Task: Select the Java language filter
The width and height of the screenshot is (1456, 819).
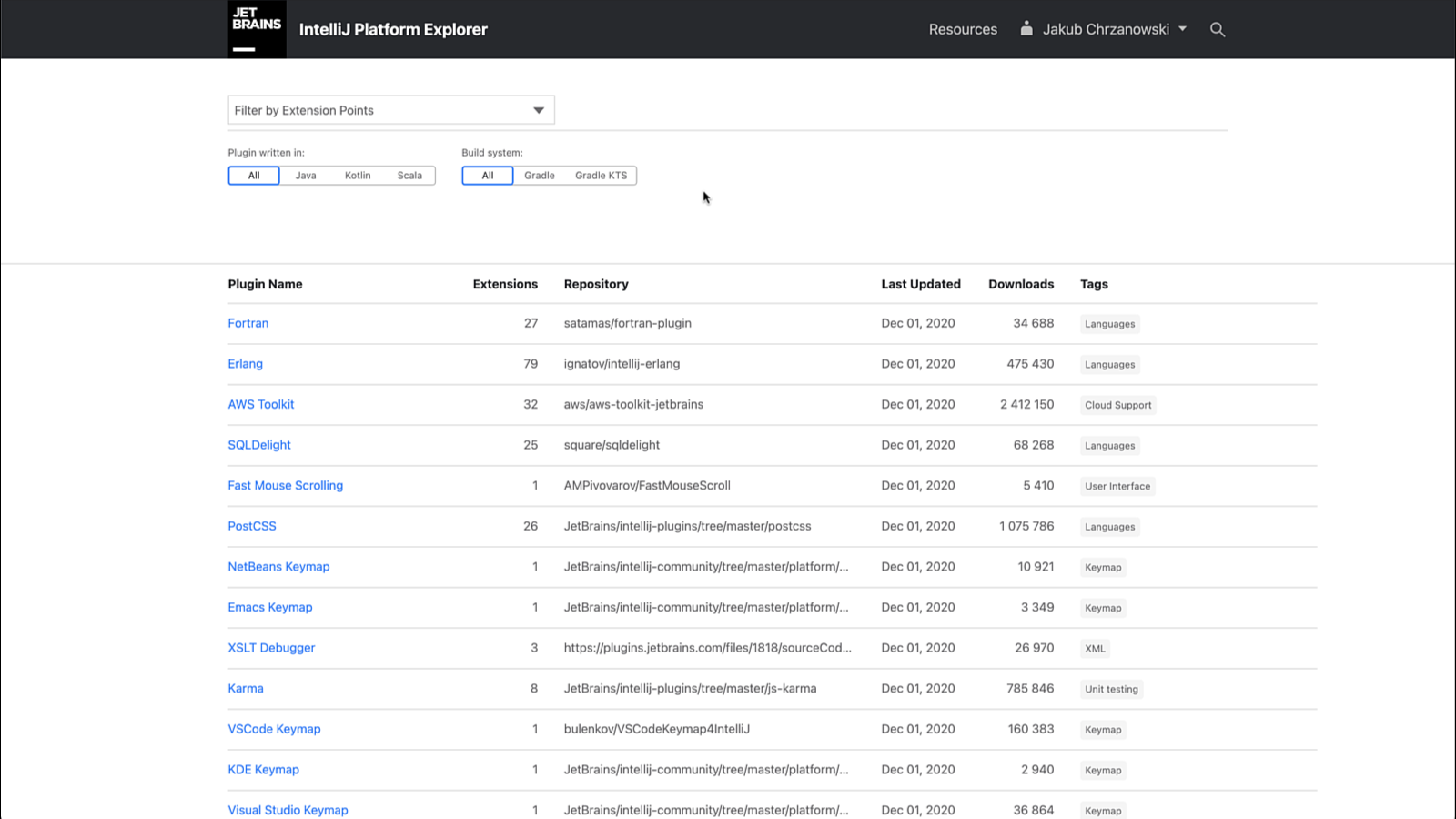Action: [x=306, y=176]
